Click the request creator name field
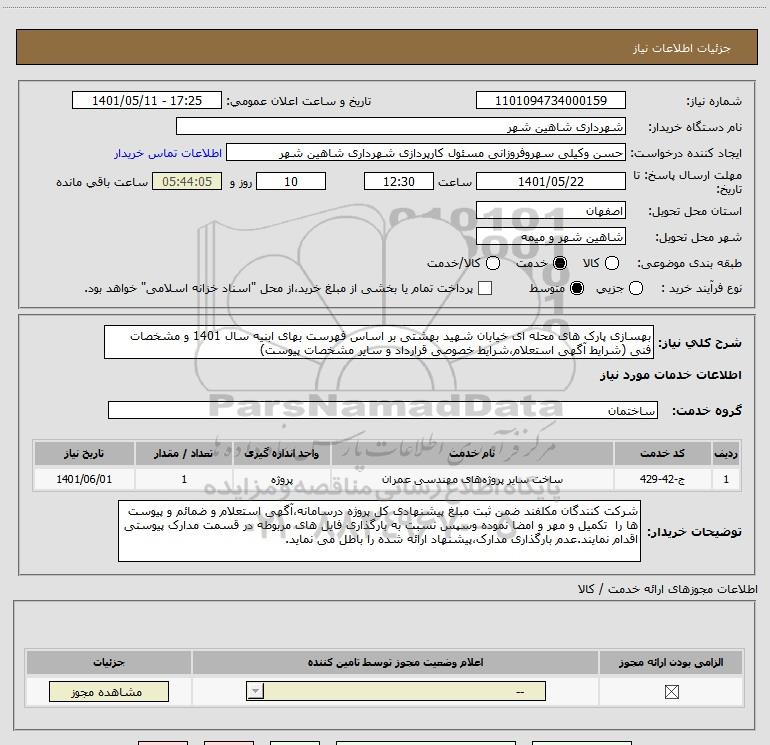 point(426,153)
